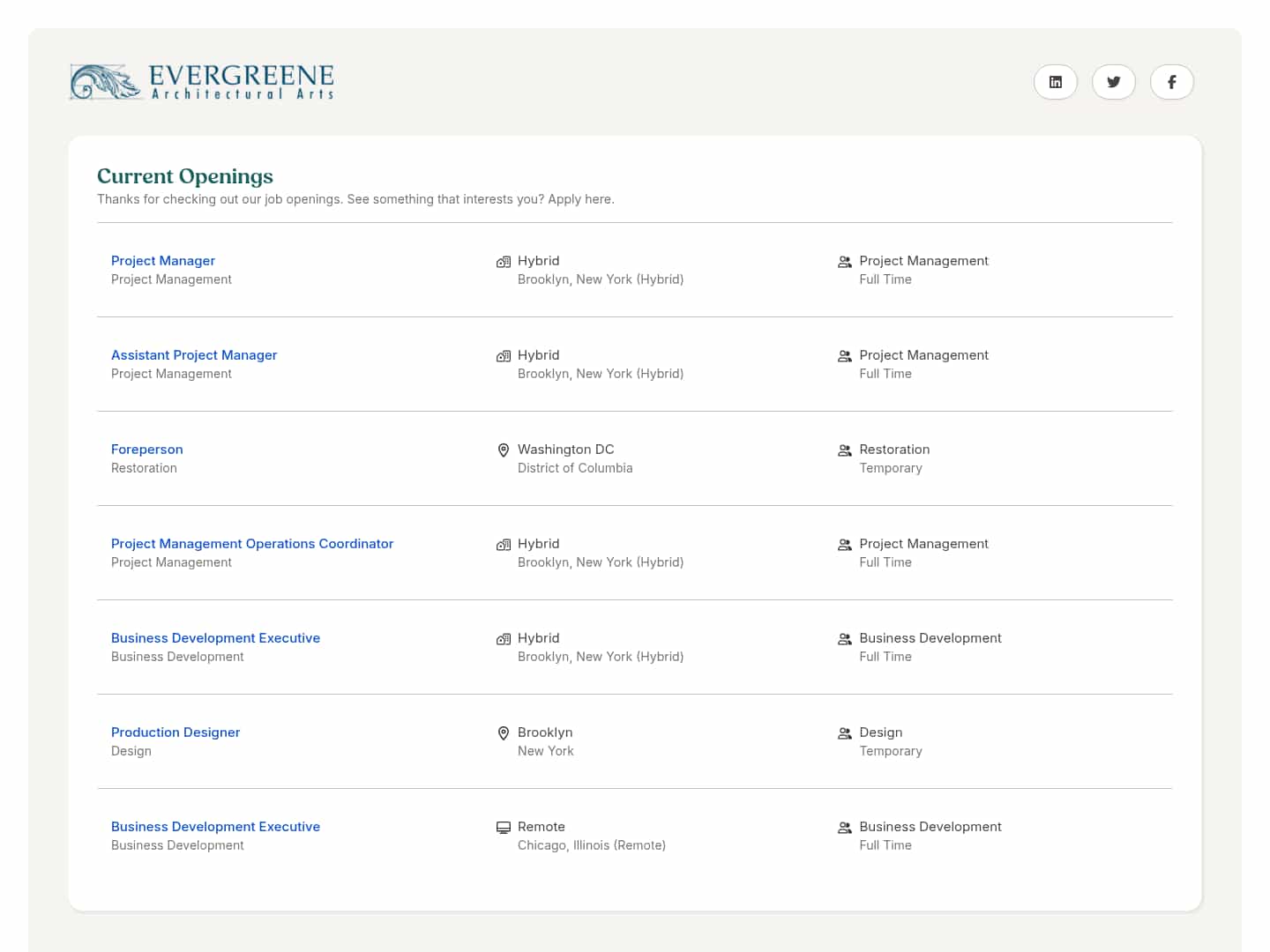
Task: Click 'Washington DC' location label
Action: (566, 450)
